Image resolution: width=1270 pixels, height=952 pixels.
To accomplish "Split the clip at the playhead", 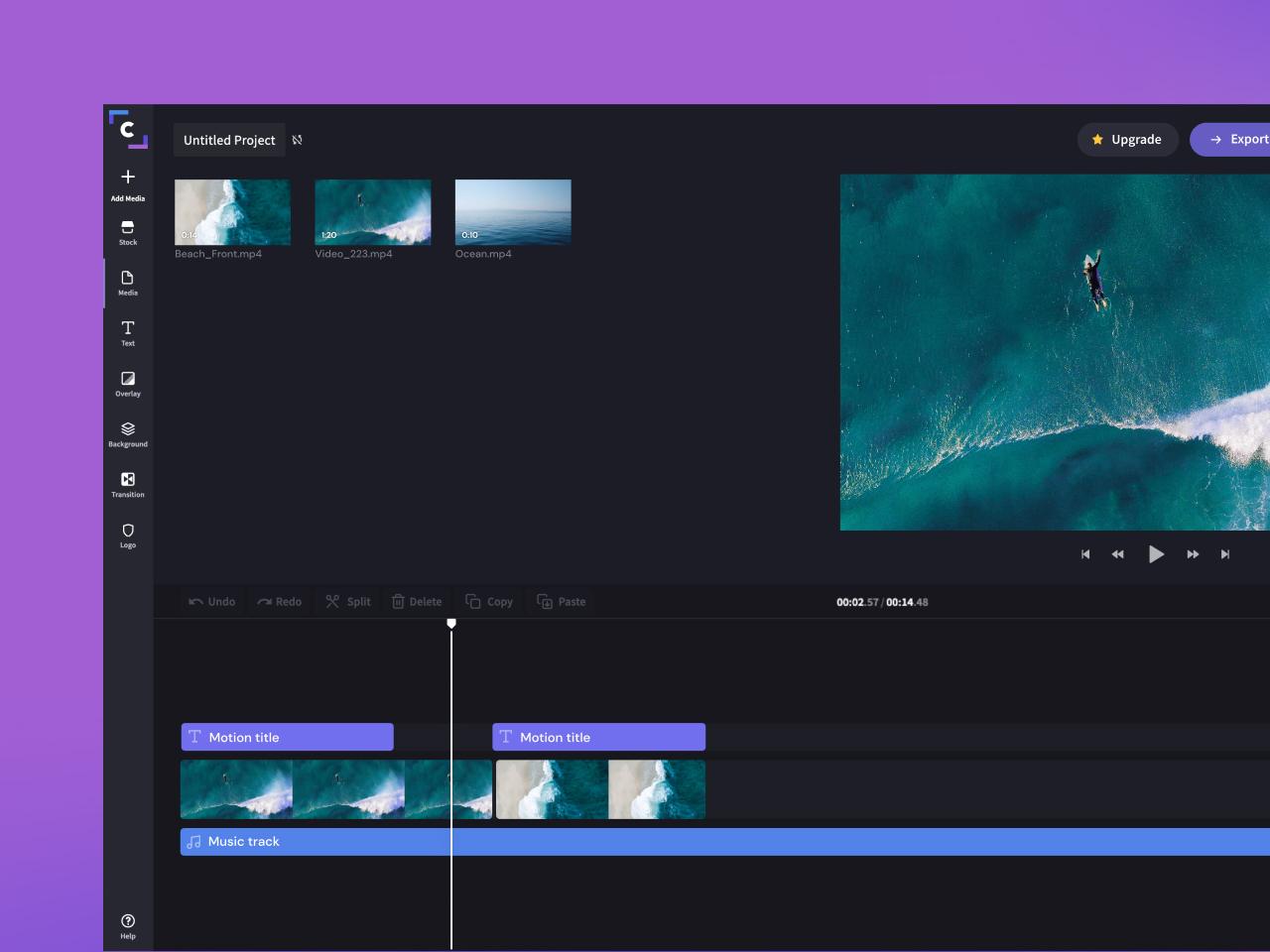I will [x=347, y=601].
